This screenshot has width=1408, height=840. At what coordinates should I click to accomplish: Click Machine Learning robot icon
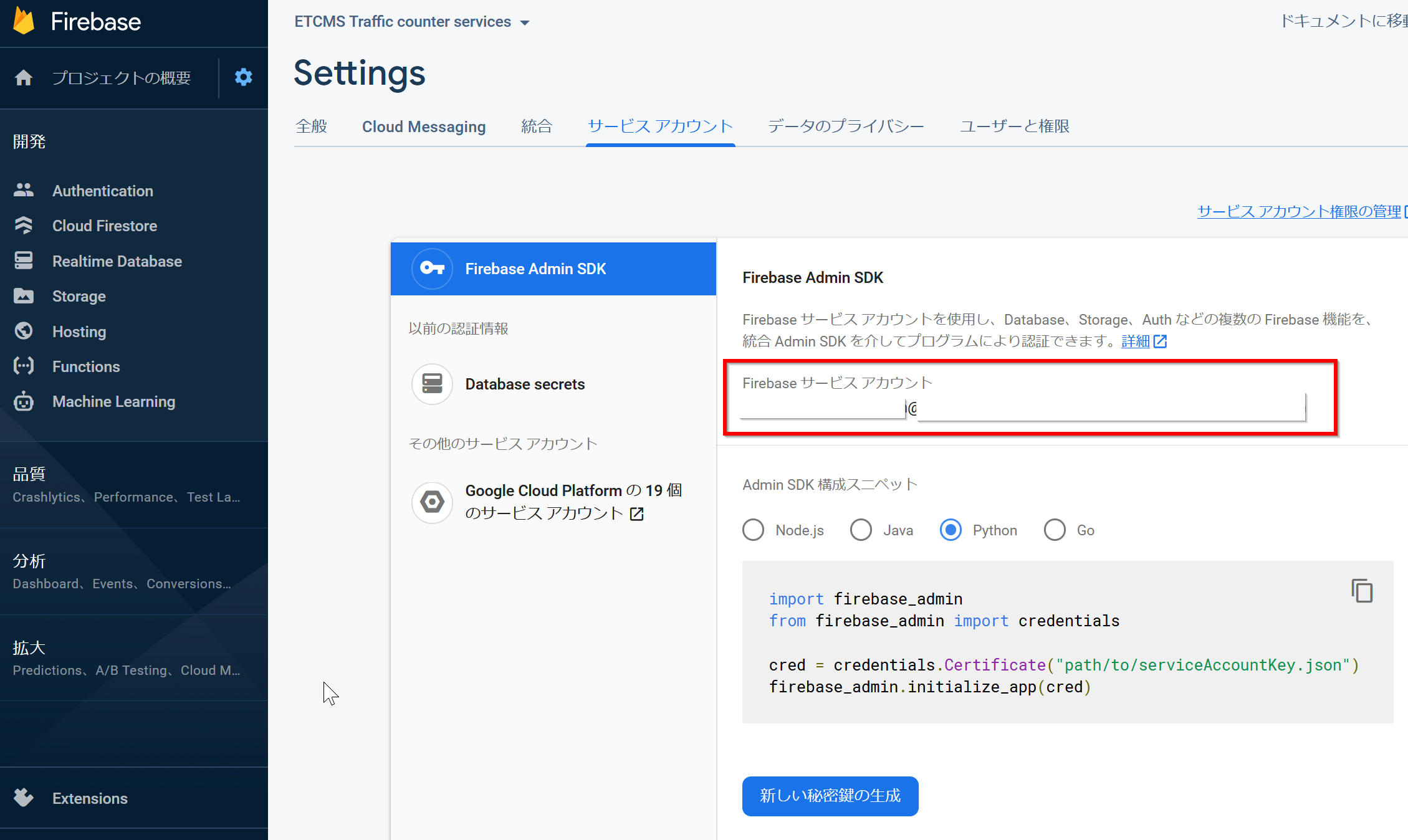pos(24,401)
